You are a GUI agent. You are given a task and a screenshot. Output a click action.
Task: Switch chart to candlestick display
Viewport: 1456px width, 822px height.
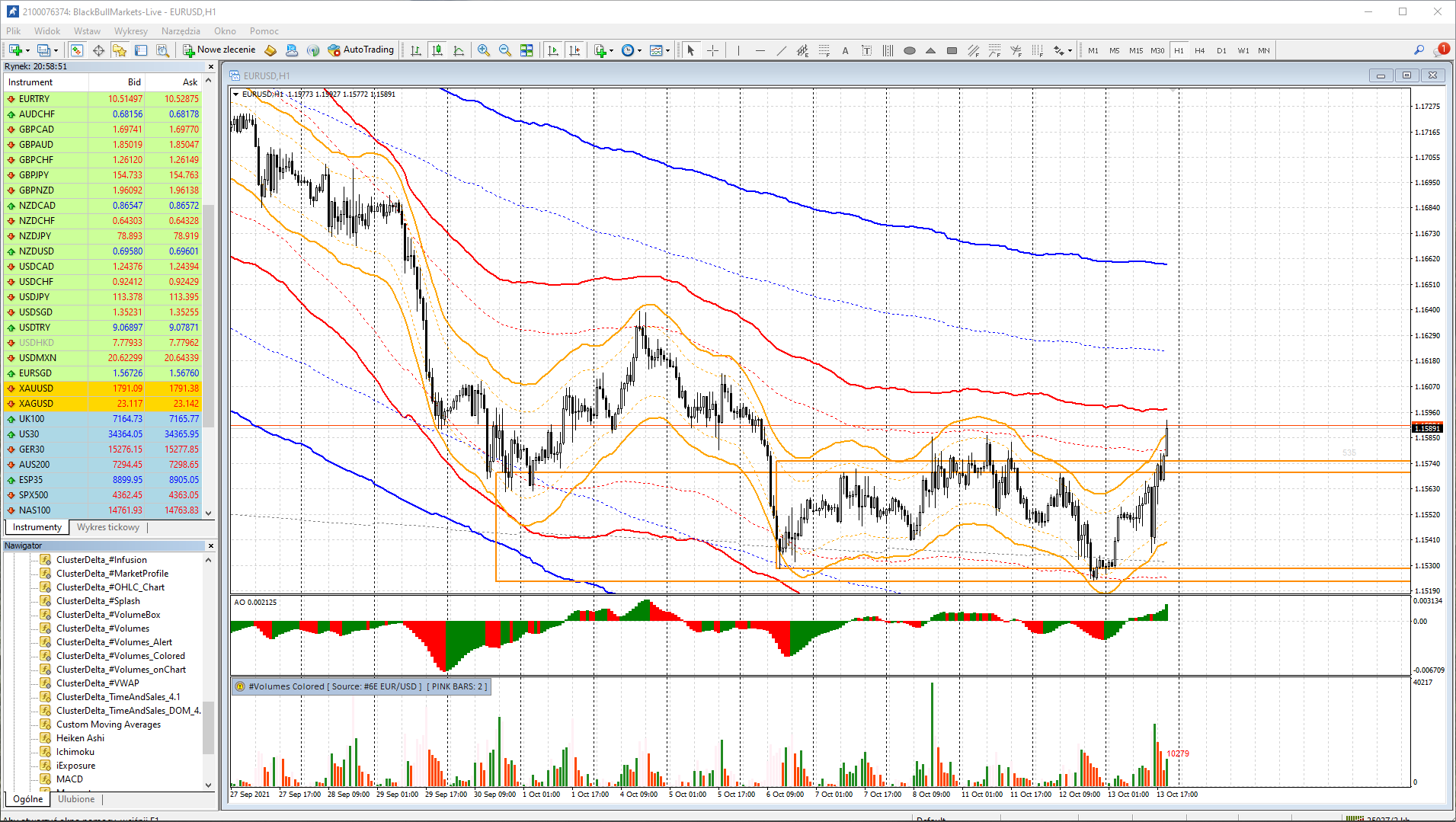click(437, 50)
